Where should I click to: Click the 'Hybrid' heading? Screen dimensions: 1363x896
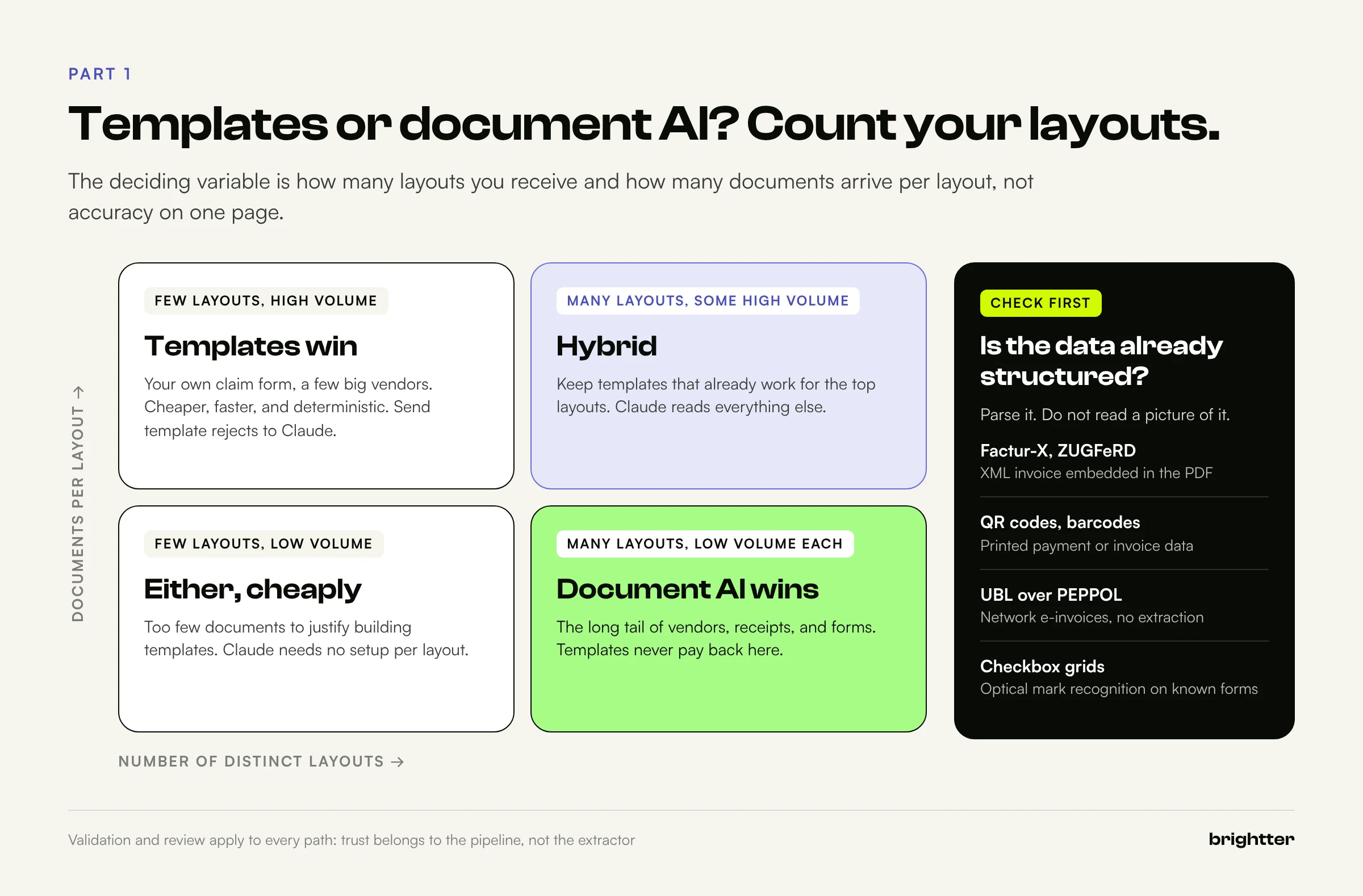pyautogui.click(x=607, y=346)
